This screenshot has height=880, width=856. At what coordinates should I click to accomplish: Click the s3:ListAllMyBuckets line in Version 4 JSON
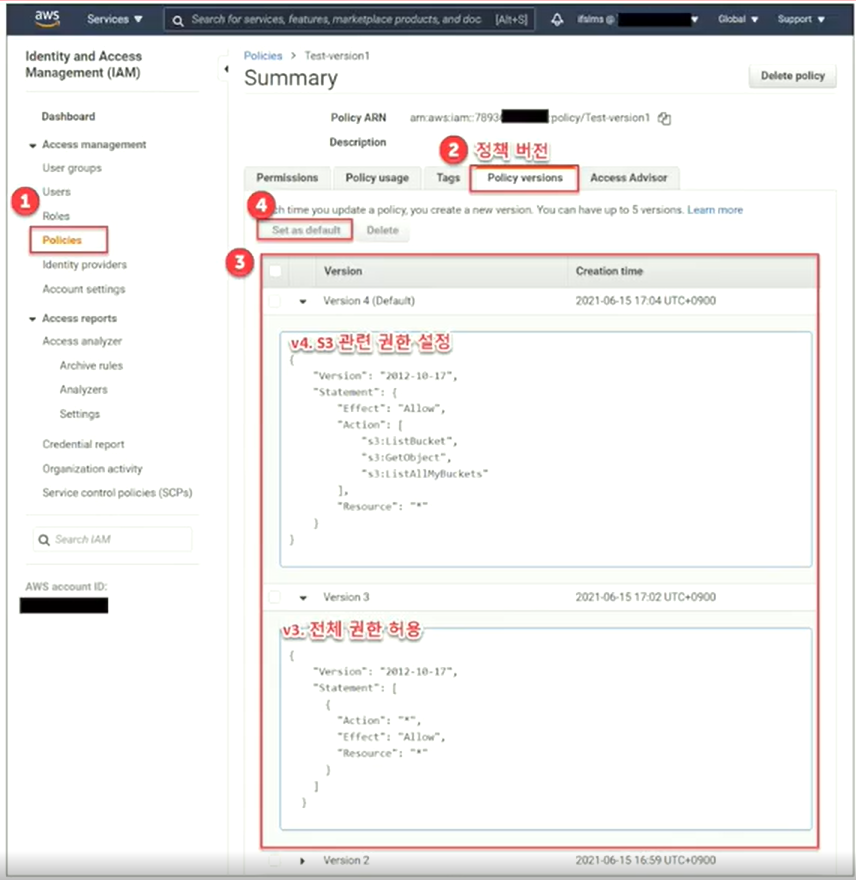click(x=425, y=474)
